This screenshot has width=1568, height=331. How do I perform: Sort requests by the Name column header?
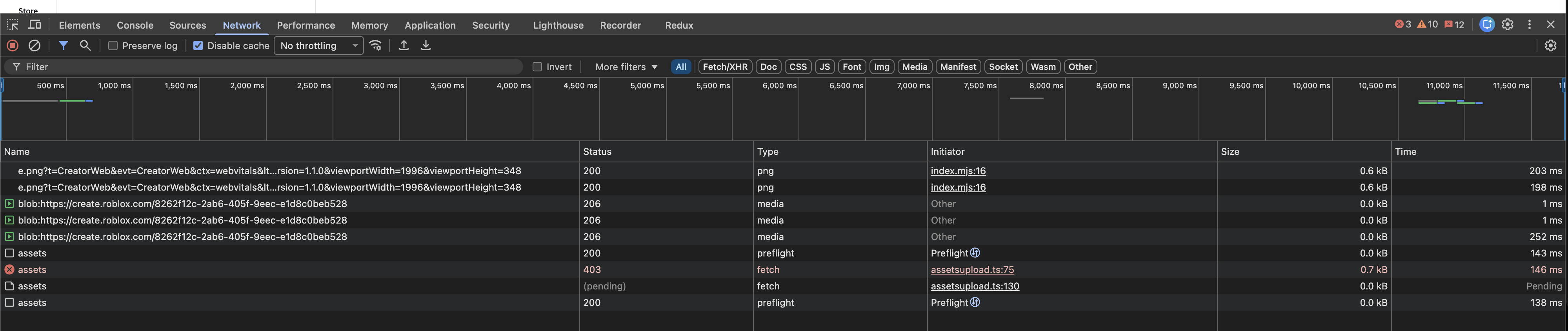[290, 151]
